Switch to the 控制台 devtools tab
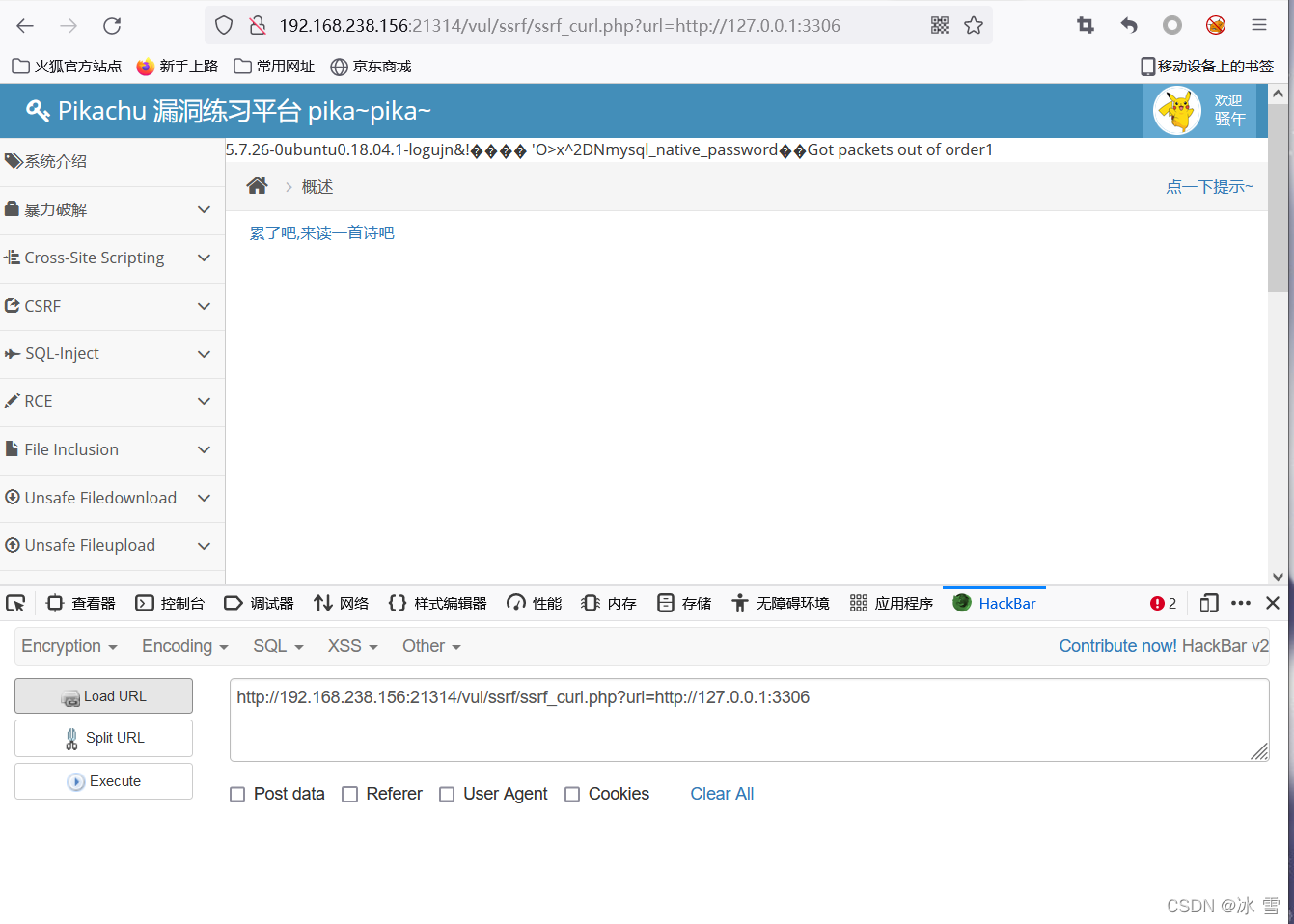 tap(170, 603)
